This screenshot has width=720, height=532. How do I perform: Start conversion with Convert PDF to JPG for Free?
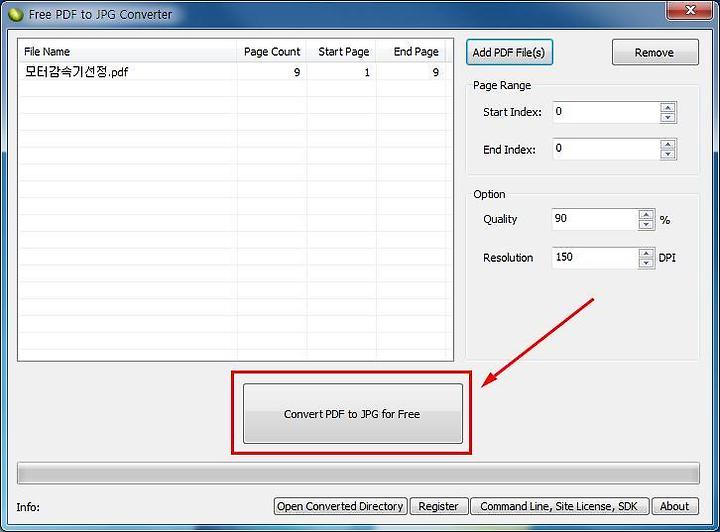(353, 414)
